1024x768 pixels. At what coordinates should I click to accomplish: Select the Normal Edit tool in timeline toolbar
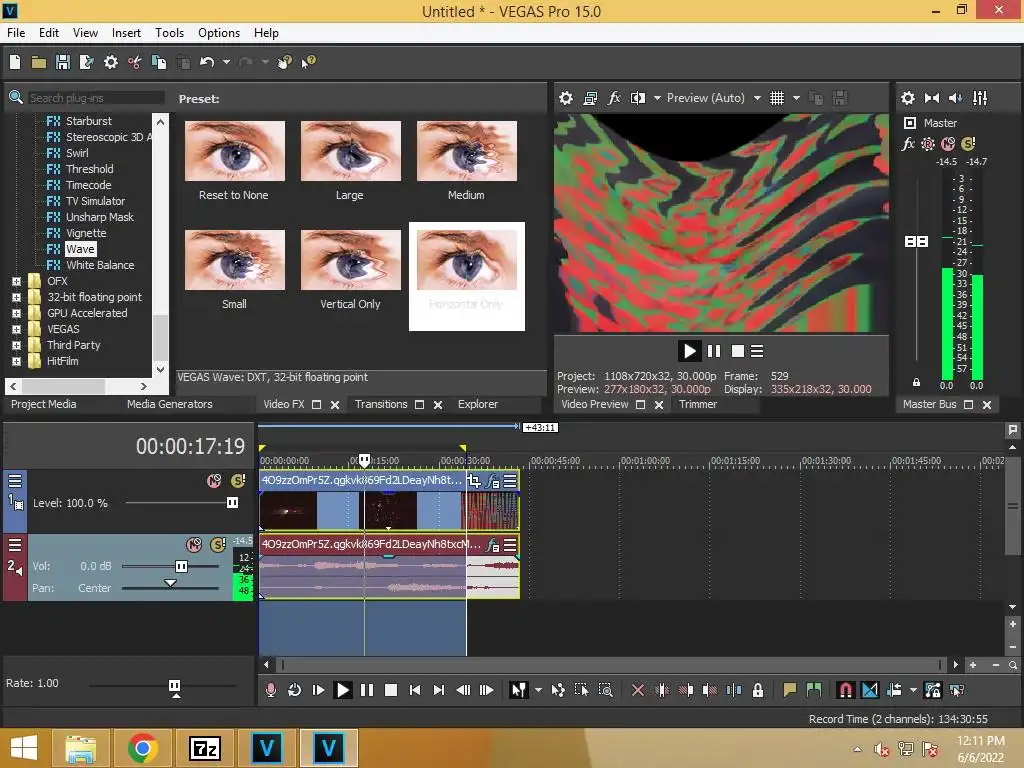tap(519, 690)
